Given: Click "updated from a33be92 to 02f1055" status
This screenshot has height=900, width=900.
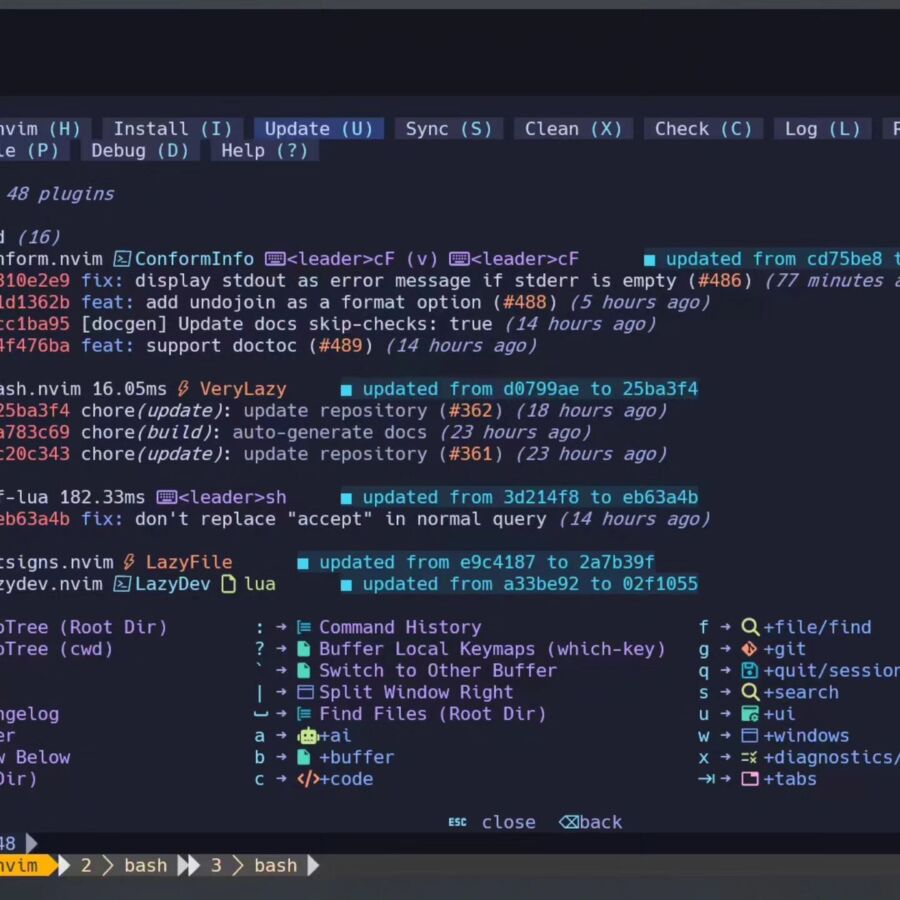Looking at the screenshot, I should tap(519, 584).
